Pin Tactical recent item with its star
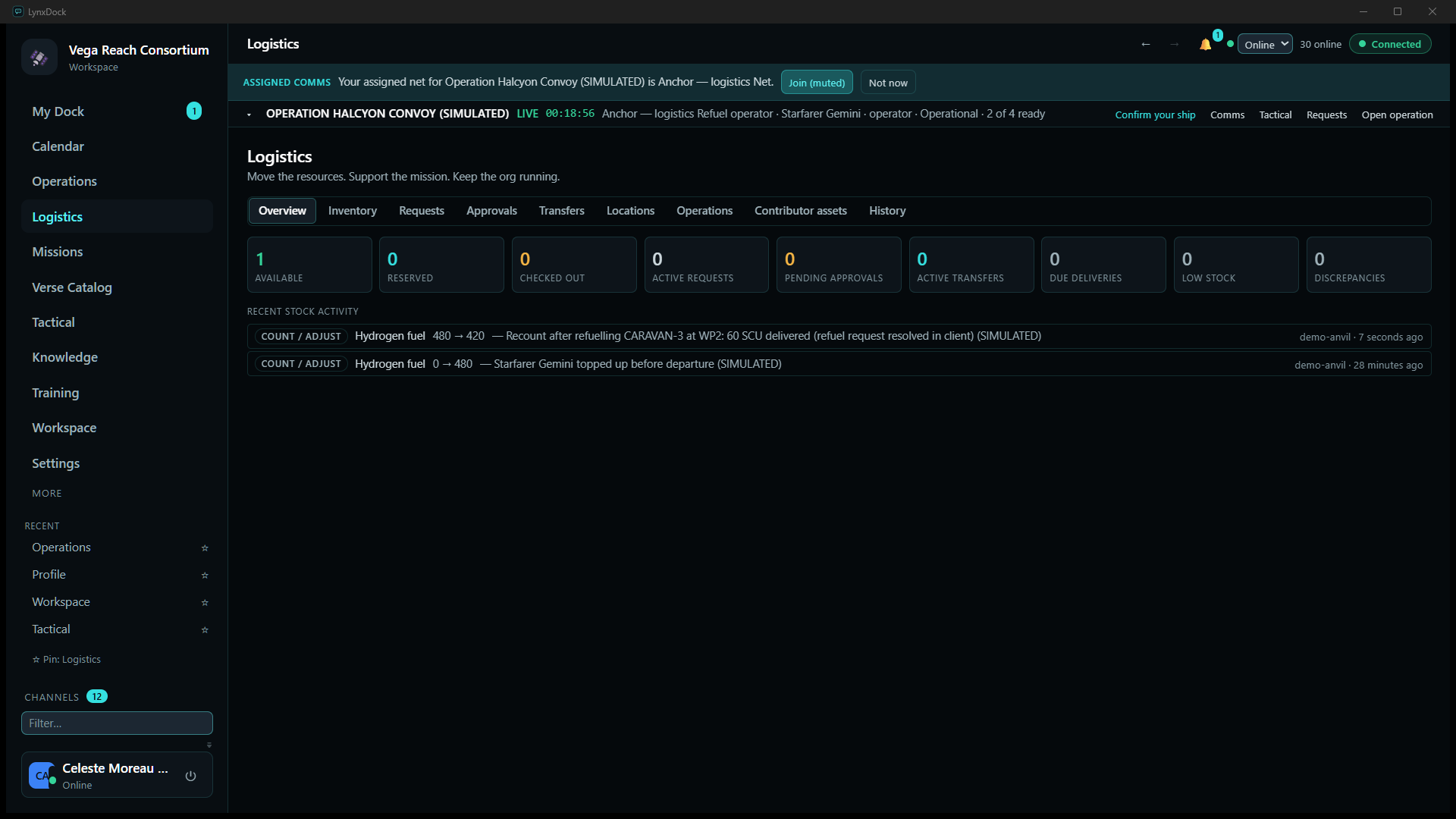This screenshot has width=1456, height=819. (205, 629)
